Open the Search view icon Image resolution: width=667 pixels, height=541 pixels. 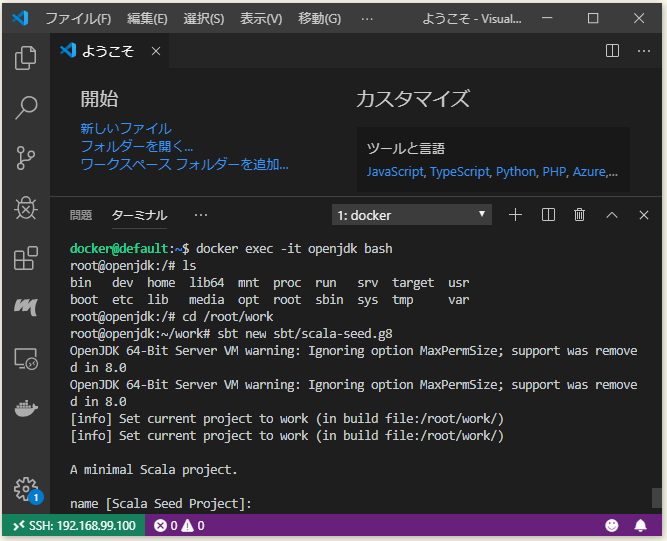pos(26,107)
